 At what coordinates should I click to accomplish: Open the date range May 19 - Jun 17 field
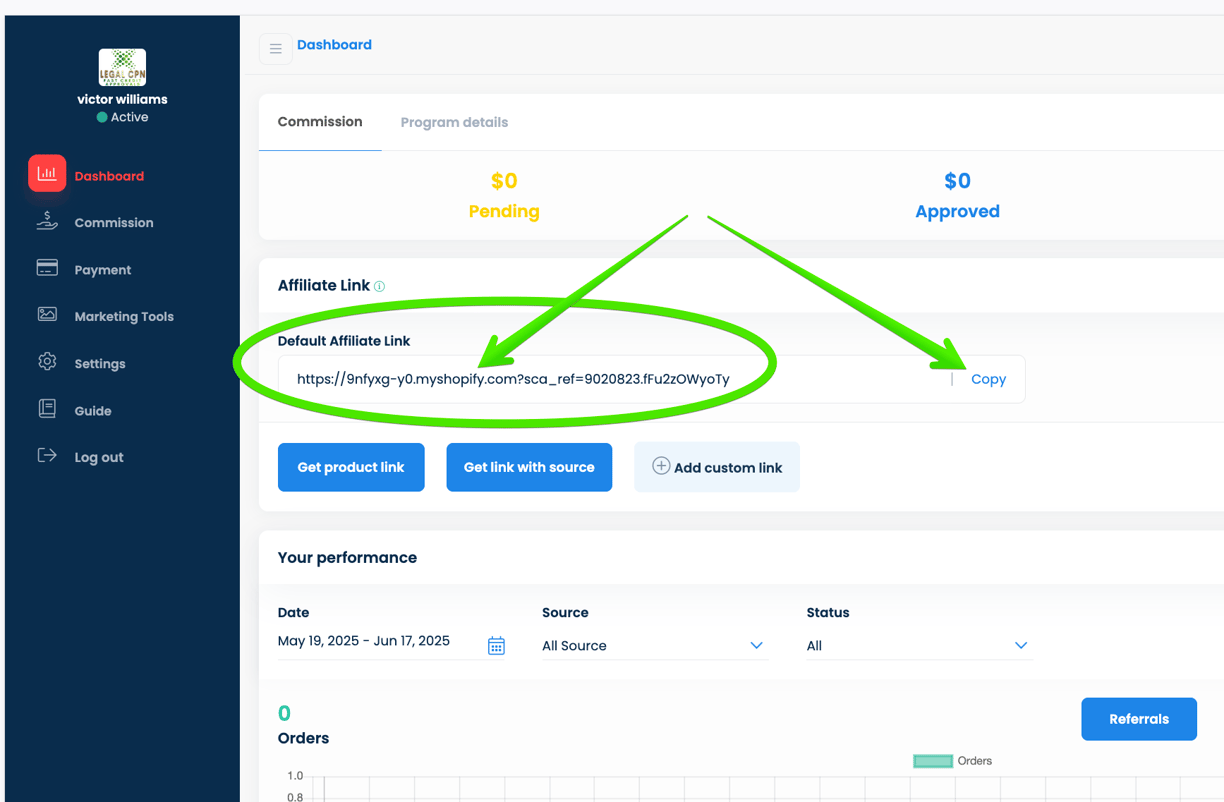[x=392, y=642]
